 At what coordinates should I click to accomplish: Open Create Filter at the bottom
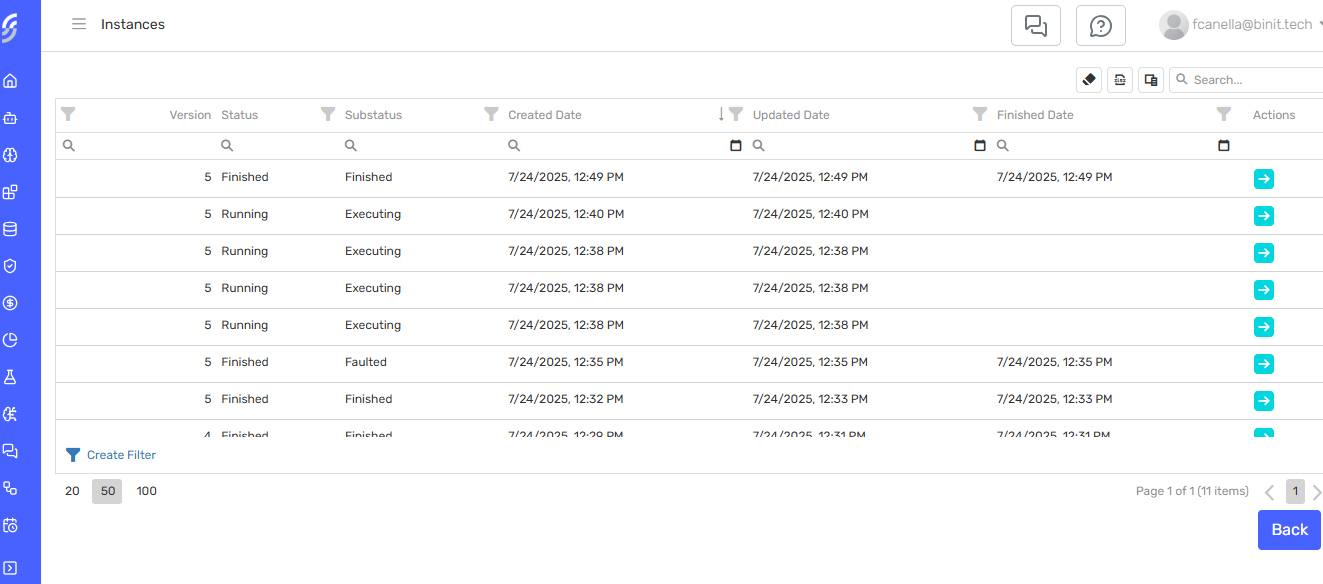[x=111, y=455]
